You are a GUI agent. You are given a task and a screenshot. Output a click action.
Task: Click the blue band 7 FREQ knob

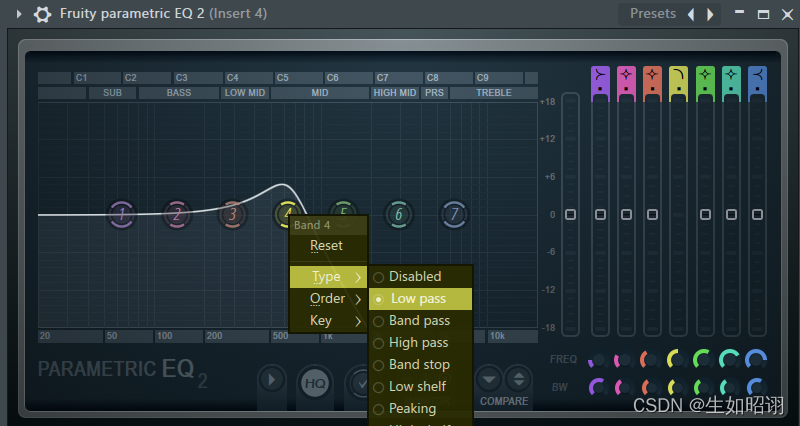click(756, 360)
